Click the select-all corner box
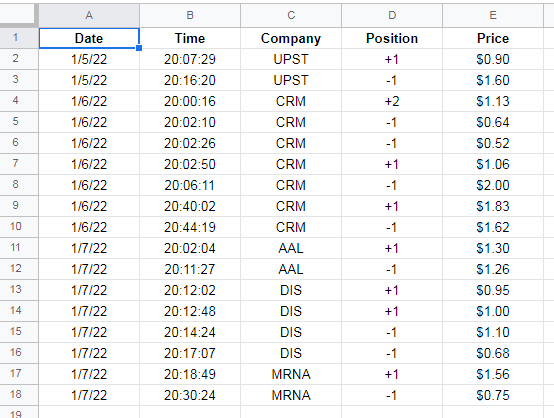The width and height of the screenshot is (554, 418). pyautogui.click(x=18, y=15)
